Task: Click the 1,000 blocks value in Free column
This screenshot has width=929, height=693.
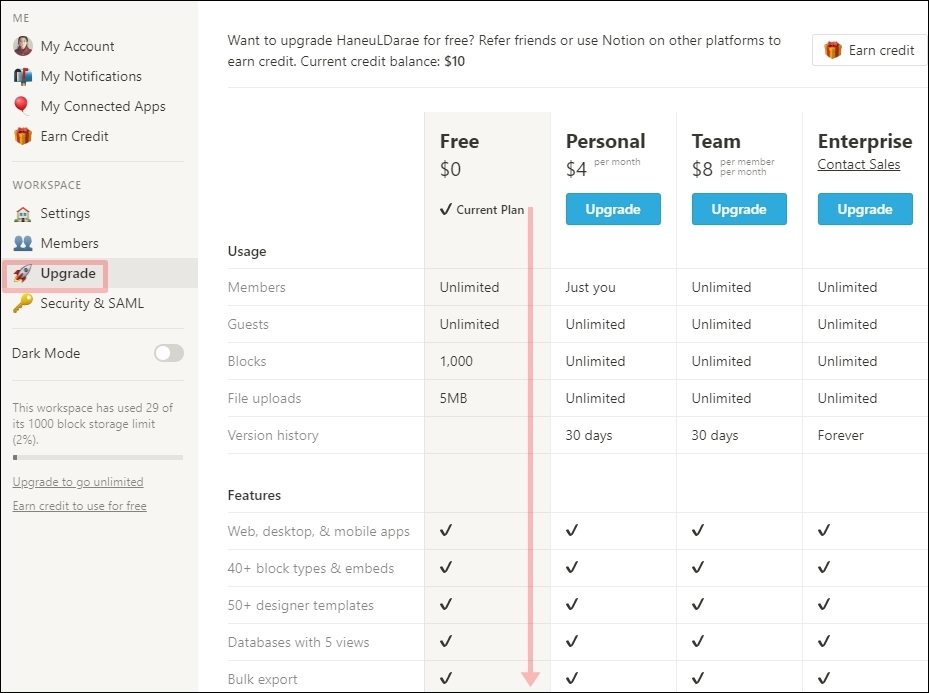Action: [456, 361]
